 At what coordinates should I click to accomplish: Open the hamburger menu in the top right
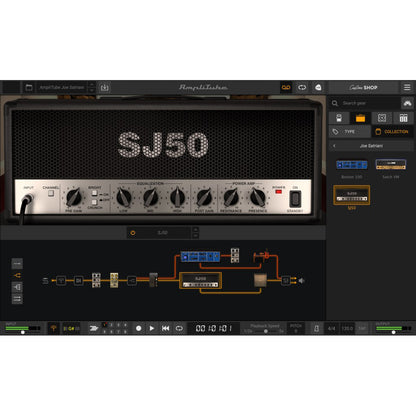(x=407, y=87)
